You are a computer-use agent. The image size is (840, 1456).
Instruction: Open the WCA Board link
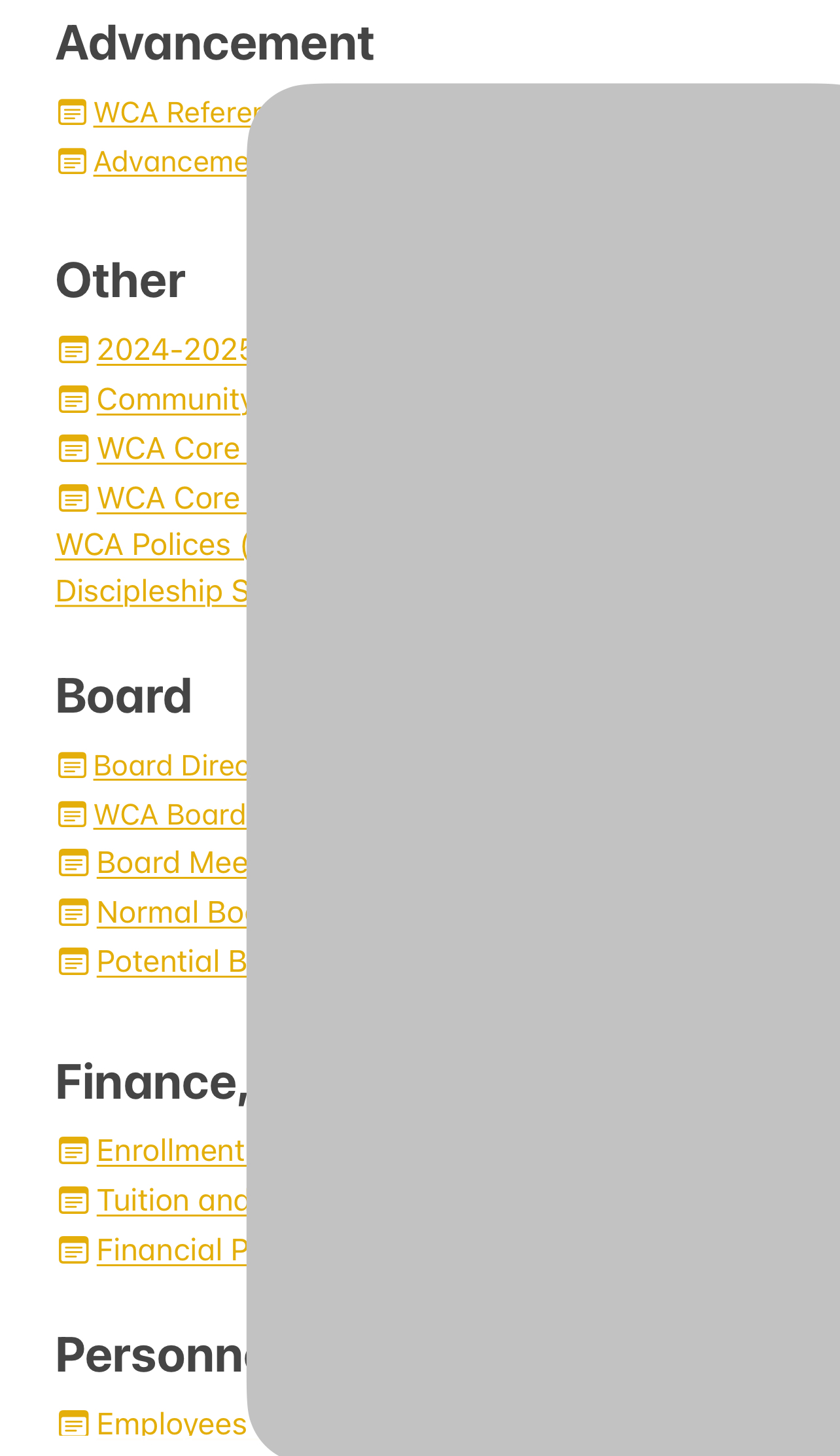[170, 815]
